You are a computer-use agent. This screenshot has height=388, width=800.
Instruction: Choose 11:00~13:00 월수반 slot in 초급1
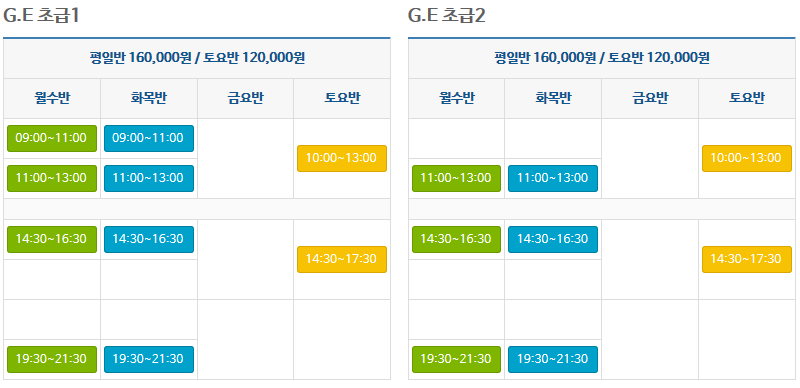tap(52, 178)
